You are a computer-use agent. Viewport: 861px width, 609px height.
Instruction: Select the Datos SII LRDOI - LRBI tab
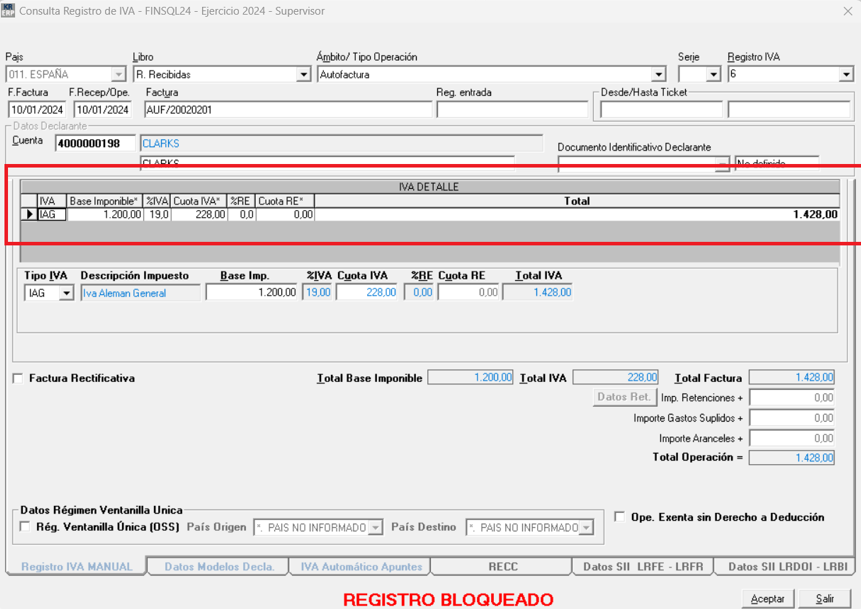[x=787, y=567]
